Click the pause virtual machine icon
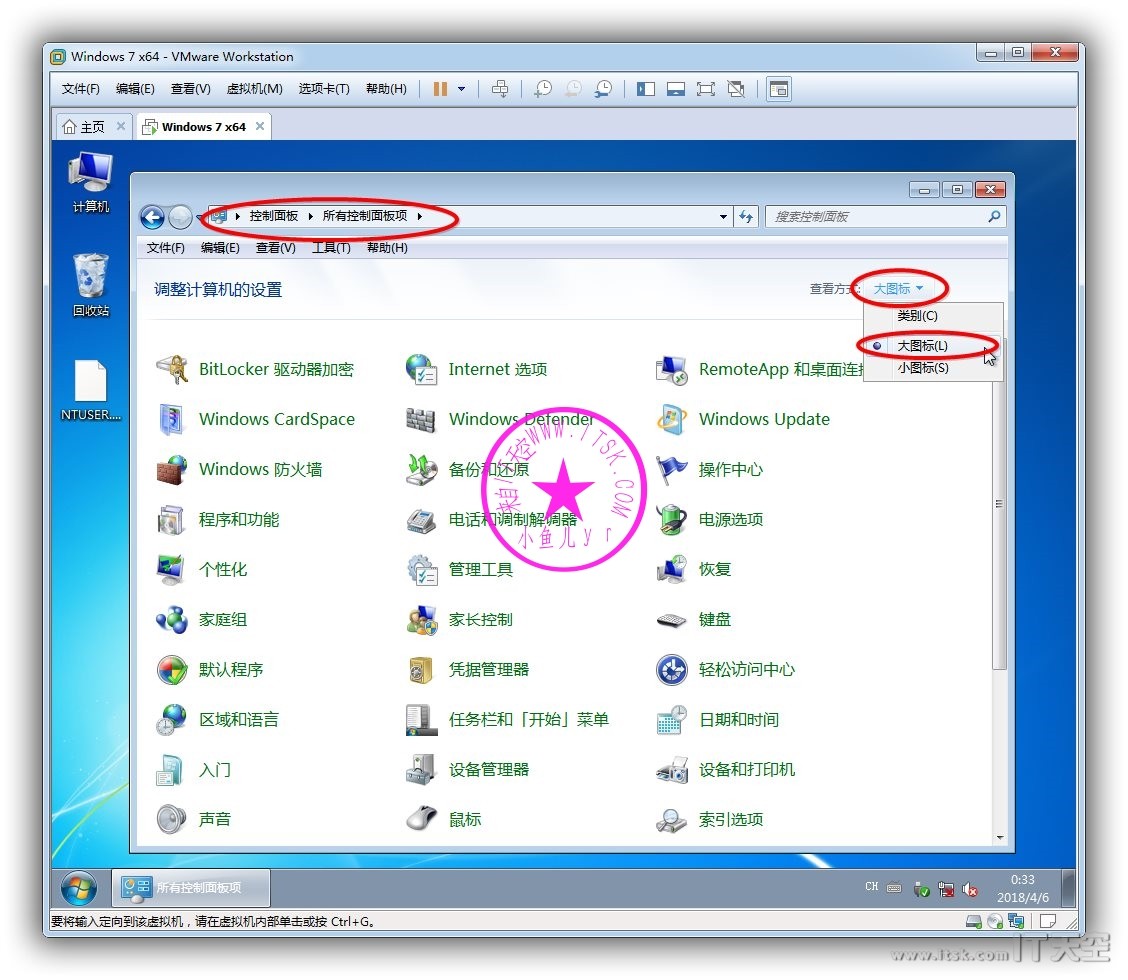1128x980 pixels. (x=440, y=89)
